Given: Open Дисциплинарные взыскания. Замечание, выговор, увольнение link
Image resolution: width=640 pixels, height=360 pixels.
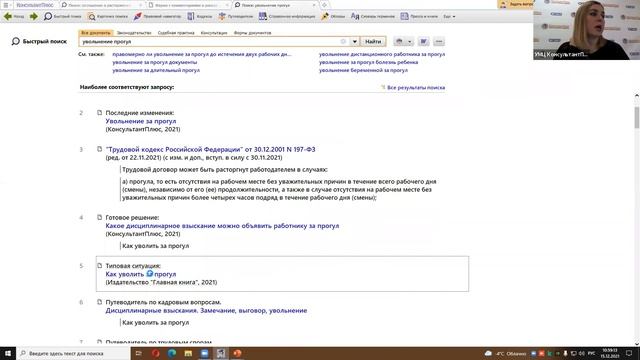Looking at the screenshot, I should click(206, 311).
